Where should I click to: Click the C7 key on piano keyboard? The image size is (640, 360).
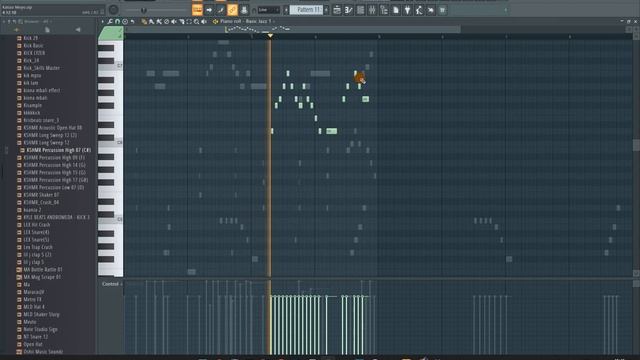tap(111, 66)
